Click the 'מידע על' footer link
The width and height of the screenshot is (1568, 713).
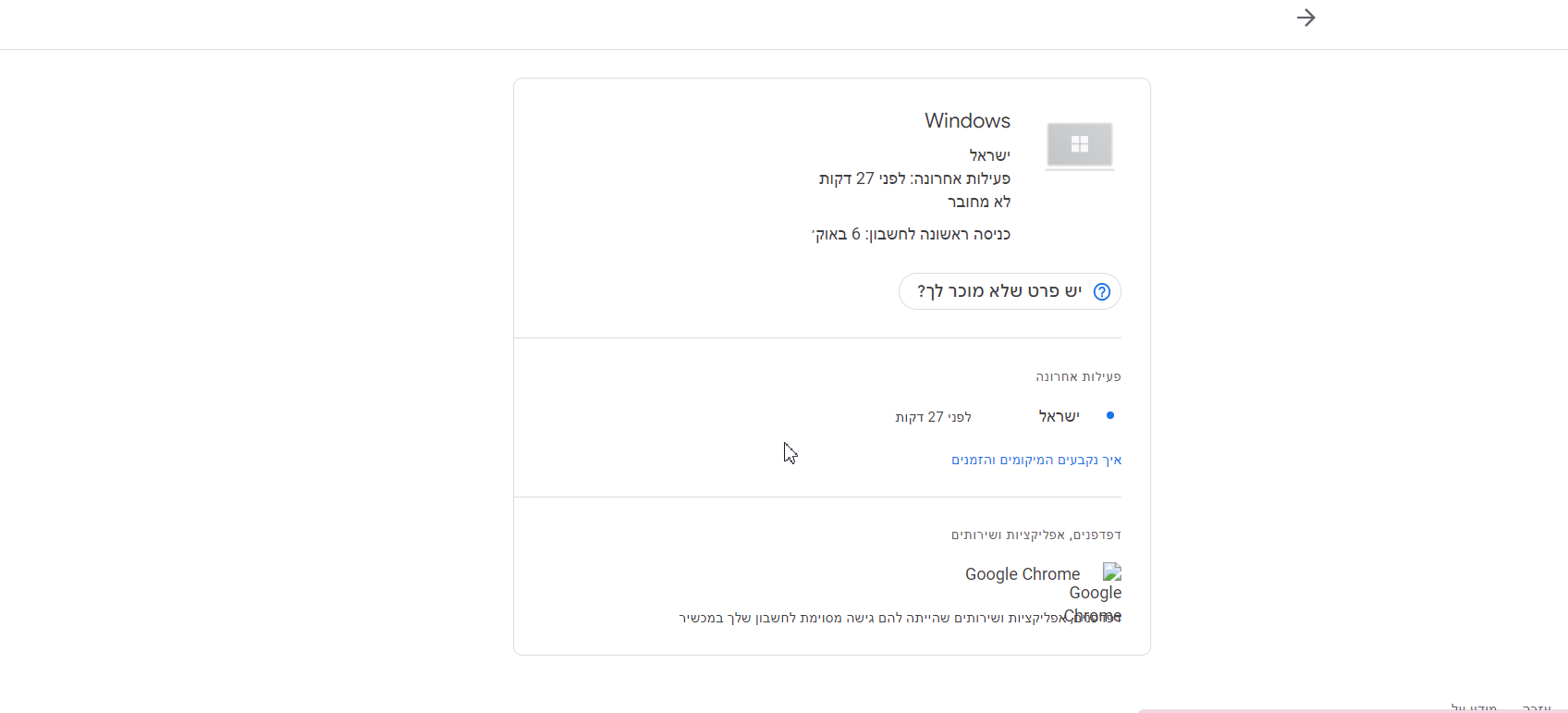tap(1474, 707)
